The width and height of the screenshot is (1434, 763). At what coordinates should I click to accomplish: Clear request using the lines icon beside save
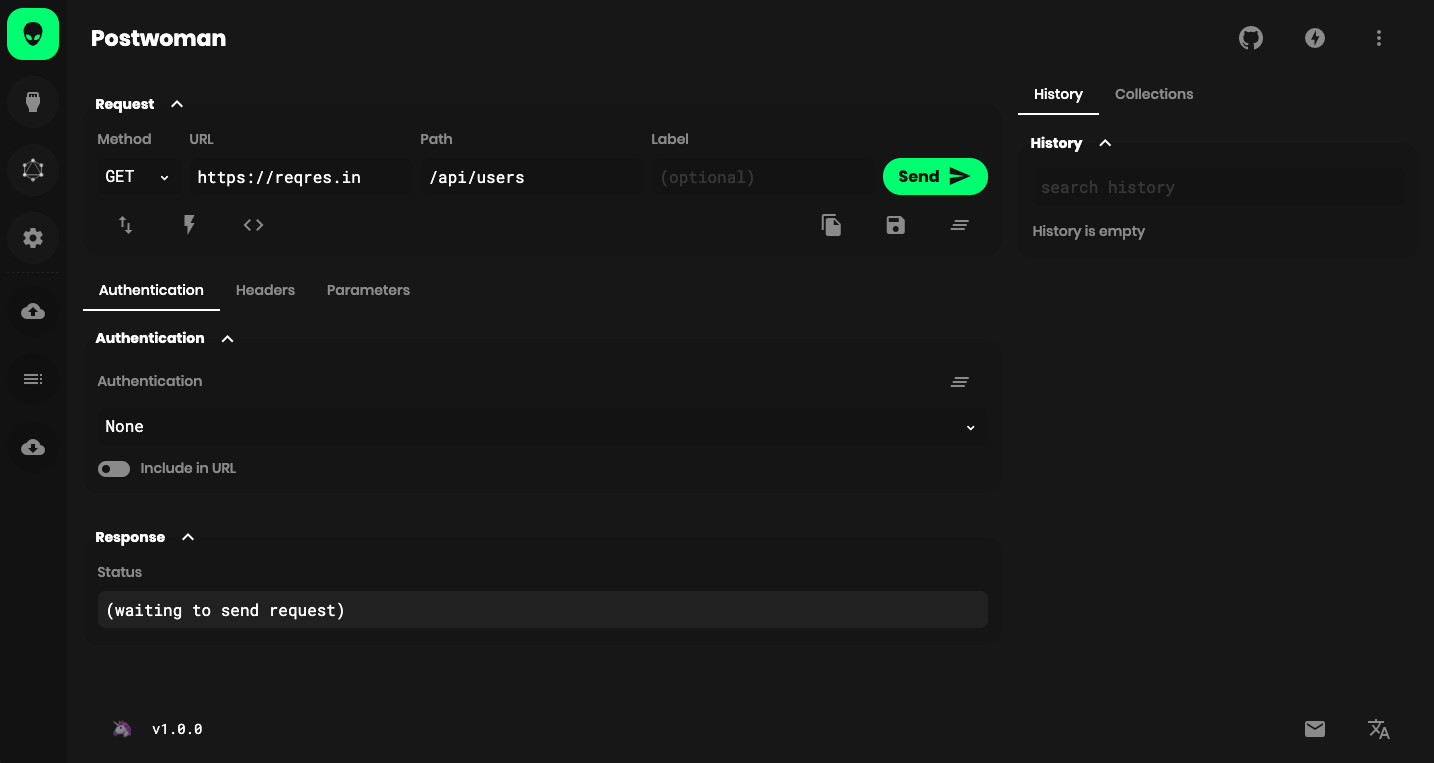click(x=960, y=225)
